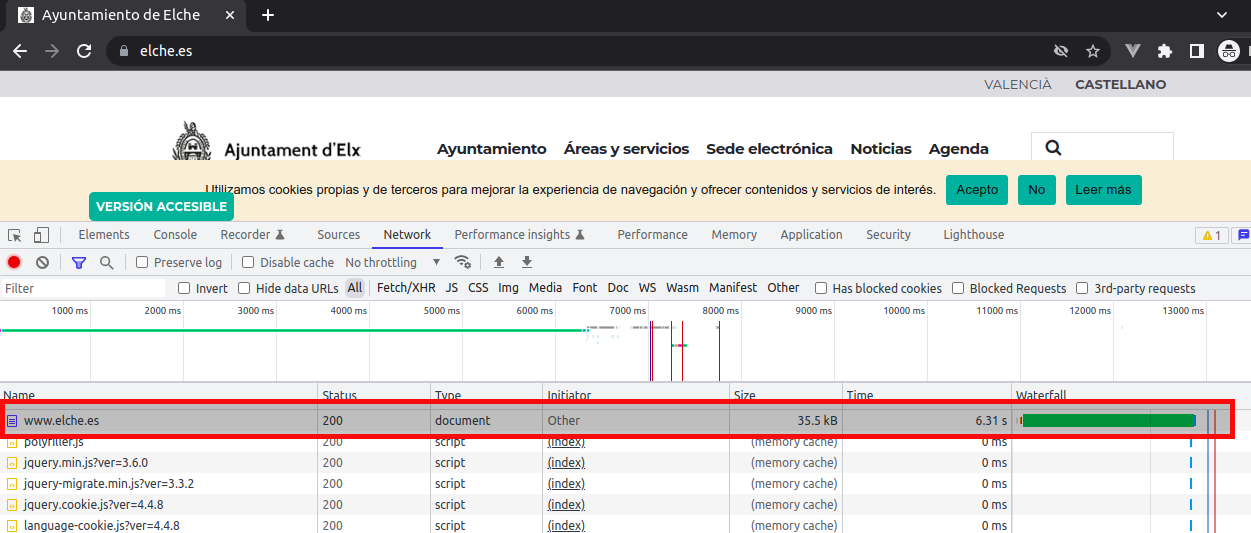
Task: Switch to the Console tab
Action: pos(175,235)
